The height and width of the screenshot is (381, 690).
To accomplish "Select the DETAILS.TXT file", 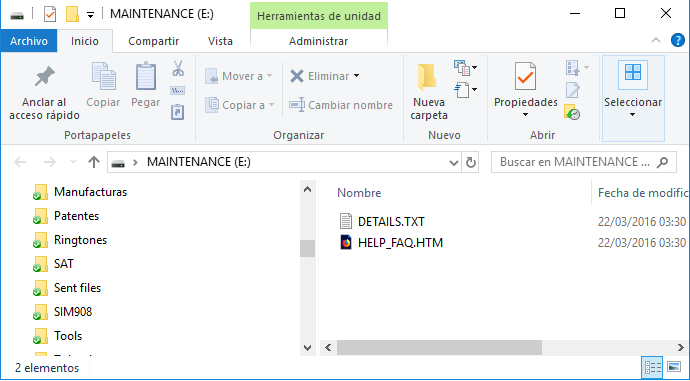I will (382, 221).
